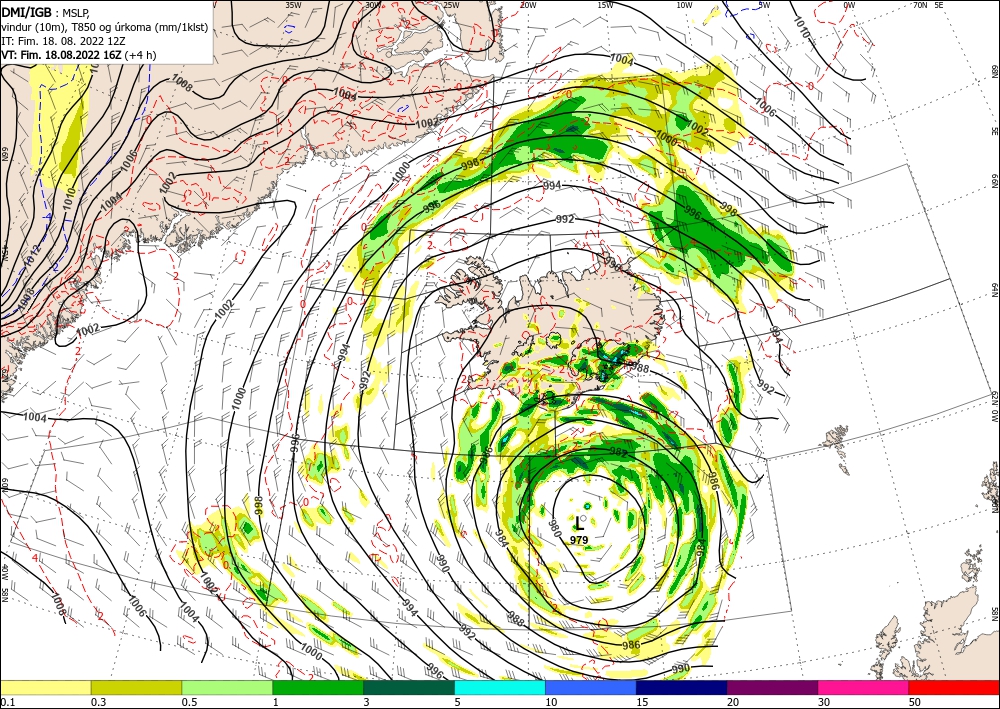This screenshot has width=1000, height=709.
Task: Click the yellow 0.1–0.3 legend swatch
Action: pyautogui.click(x=45, y=687)
